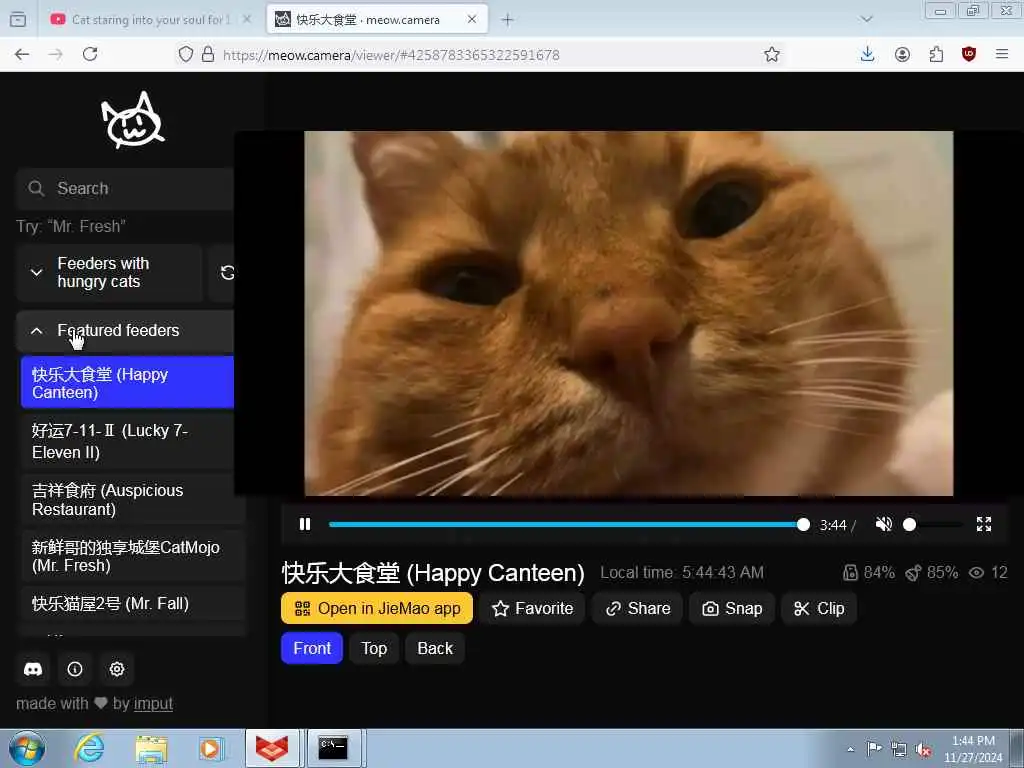Open command prompt taskbar window
1024x768 pixels.
coord(333,748)
